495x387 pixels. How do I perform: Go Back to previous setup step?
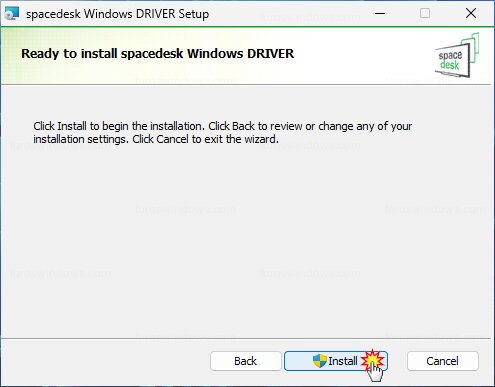pos(246,361)
